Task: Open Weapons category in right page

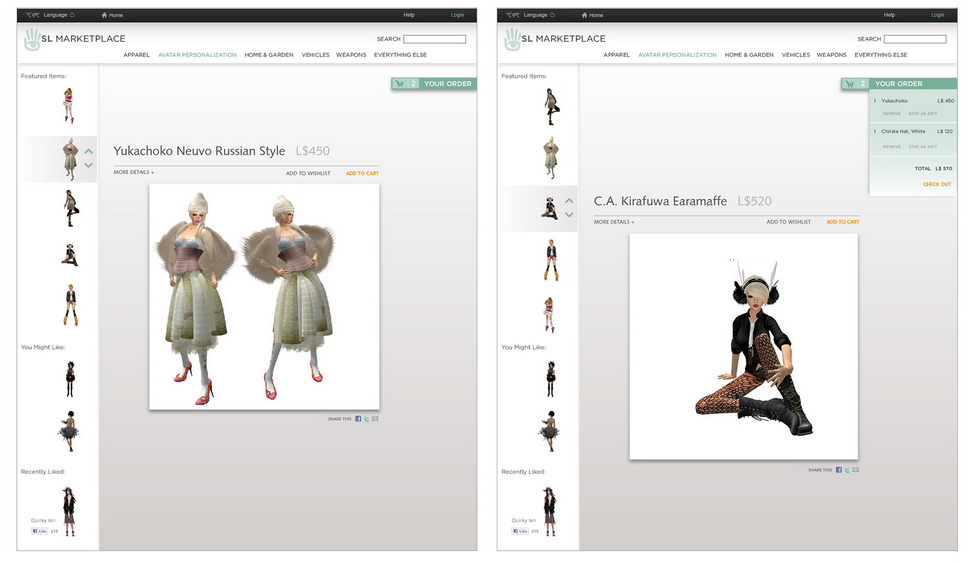Action: (831, 55)
